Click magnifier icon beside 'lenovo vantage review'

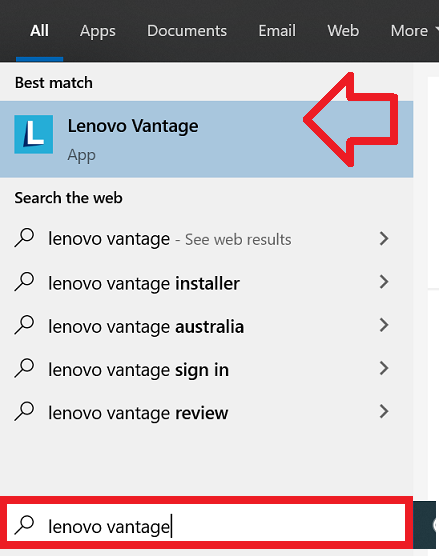(x=24, y=412)
